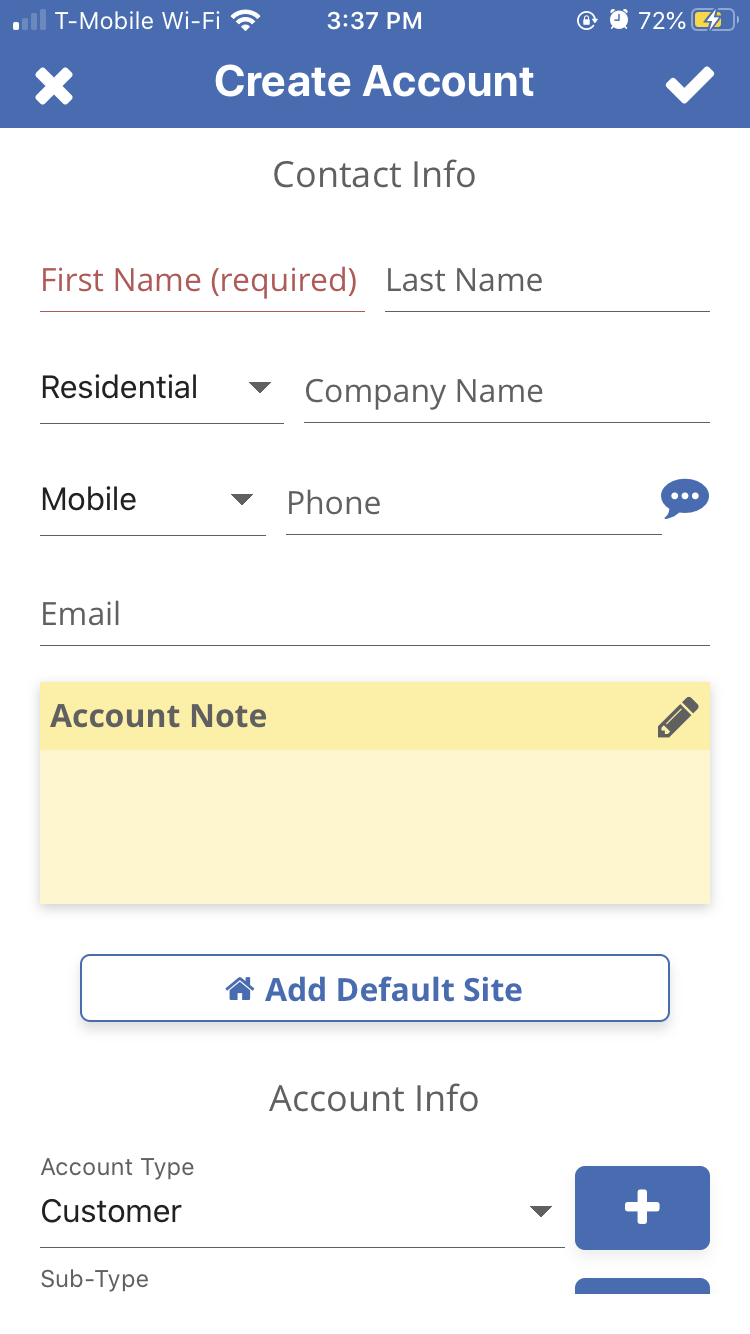Tap the alarm clock status icon
The height and width of the screenshot is (1334, 750).
click(x=619, y=20)
